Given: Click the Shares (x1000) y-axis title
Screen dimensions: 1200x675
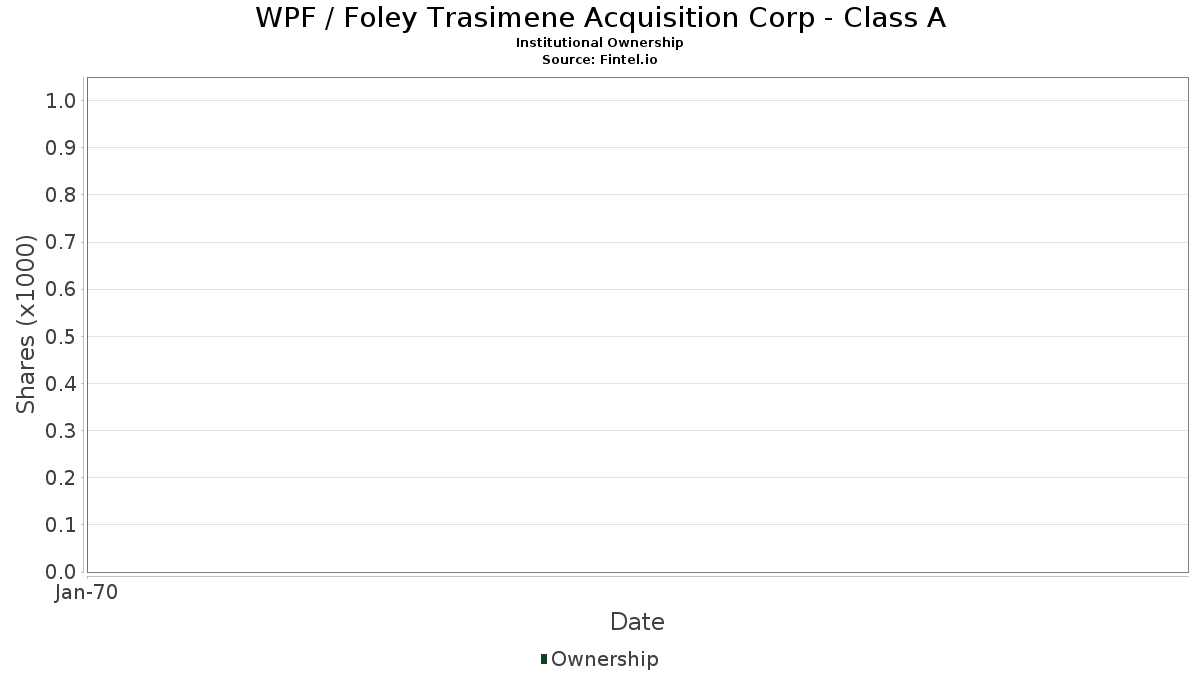Looking at the screenshot, I should [26, 324].
